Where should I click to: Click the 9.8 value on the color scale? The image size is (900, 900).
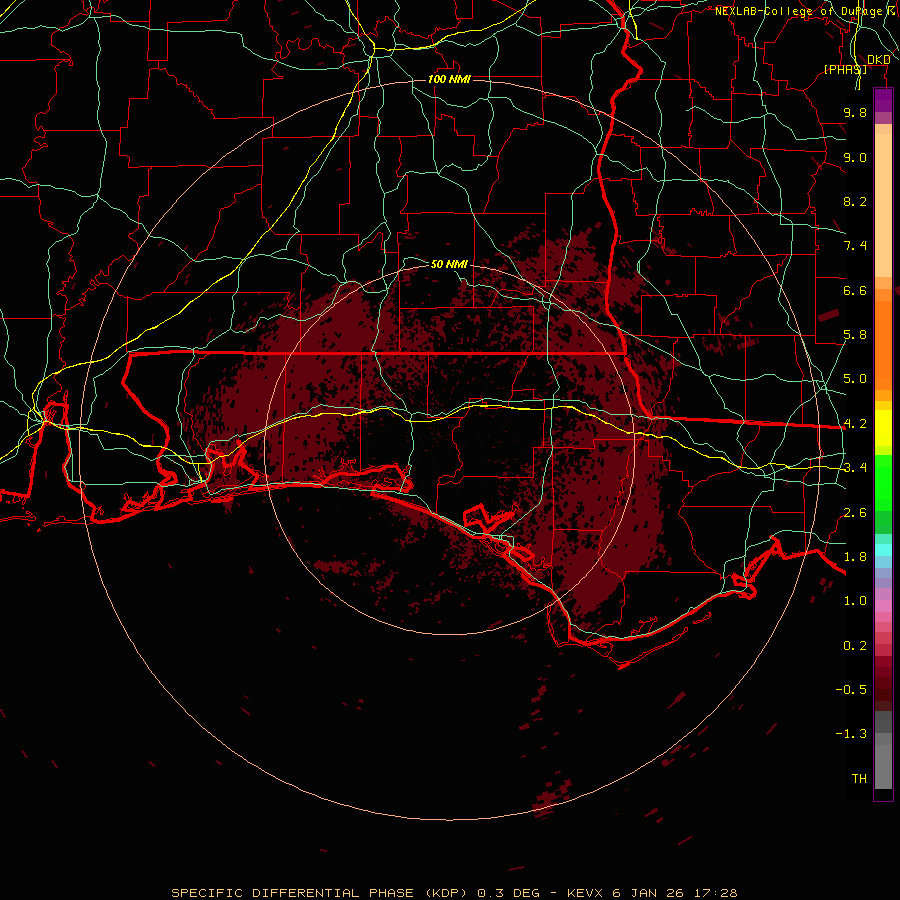[x=855, y=112]
